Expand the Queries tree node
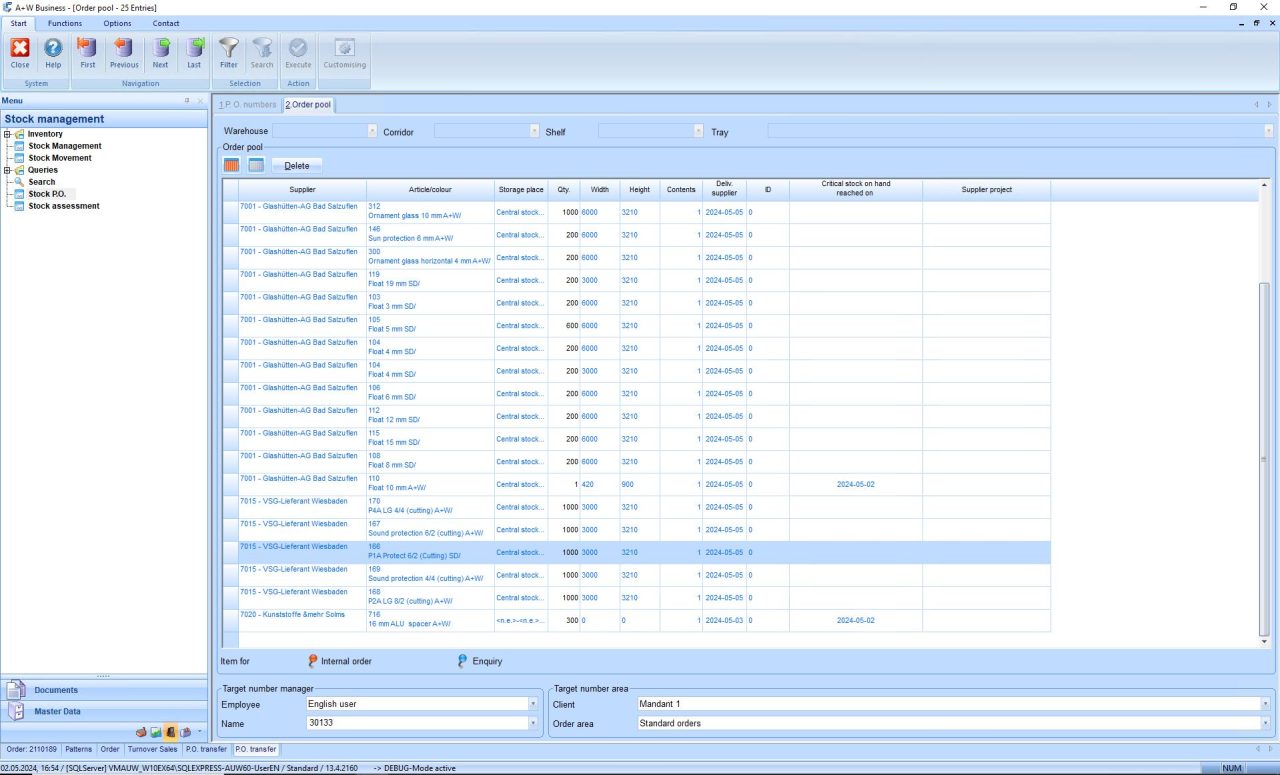 point(8,170)
